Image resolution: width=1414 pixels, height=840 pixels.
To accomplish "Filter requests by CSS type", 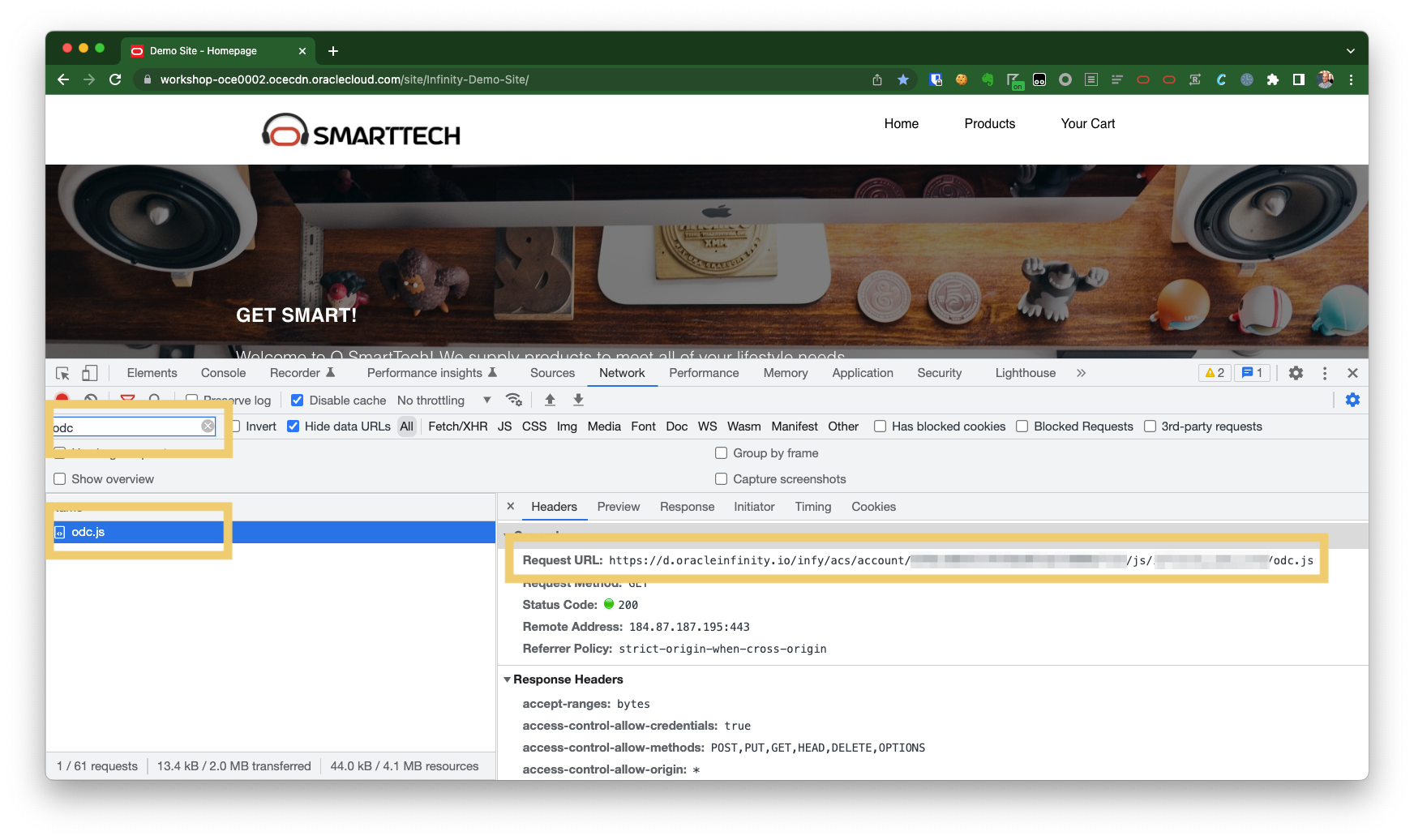I will (534, 426).
